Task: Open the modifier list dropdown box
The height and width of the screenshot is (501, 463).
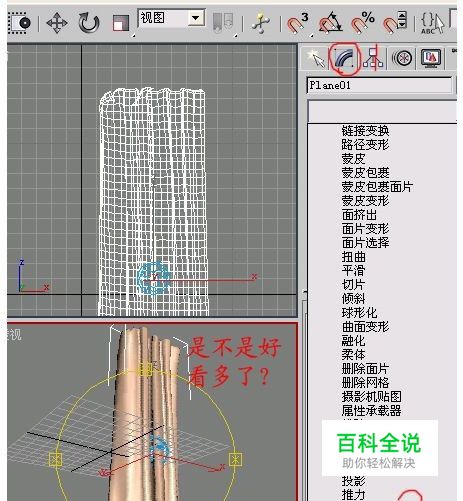Action: click(x=382, y=111)
